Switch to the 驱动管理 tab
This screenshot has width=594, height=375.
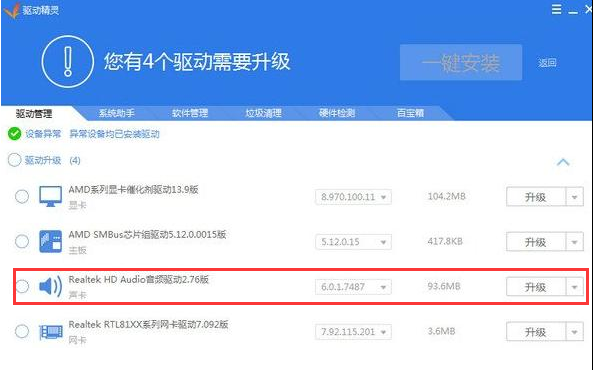click(x=34, y=114)
